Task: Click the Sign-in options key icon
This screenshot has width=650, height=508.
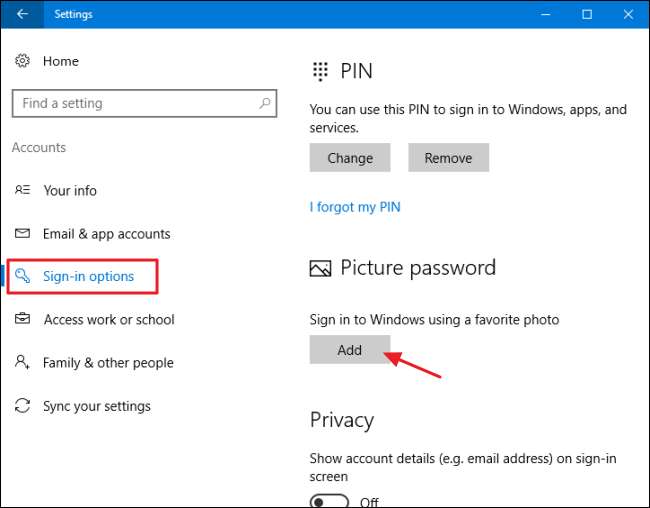Action: click(22, 276)
